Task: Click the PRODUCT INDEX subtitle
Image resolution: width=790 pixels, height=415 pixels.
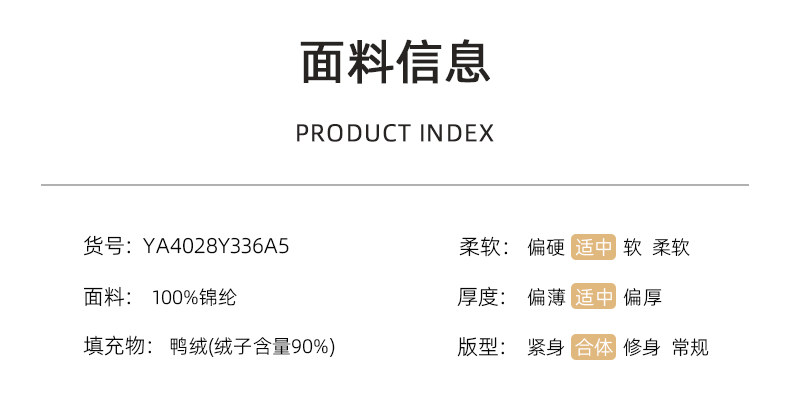Action: tap(395, 133)
